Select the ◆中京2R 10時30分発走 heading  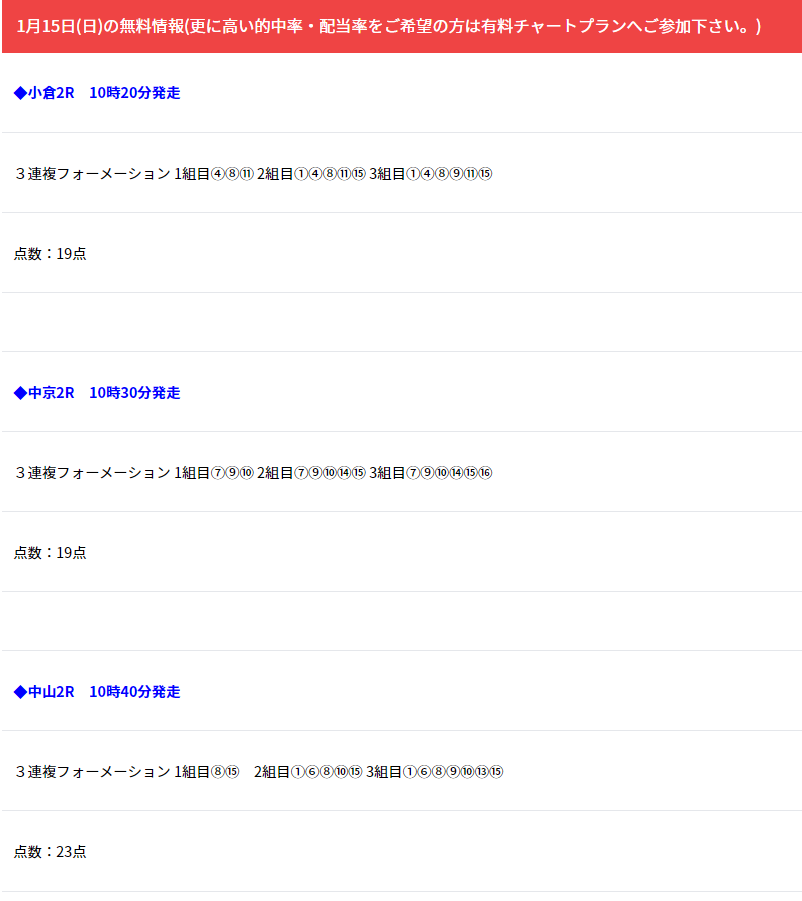point(97,392)
